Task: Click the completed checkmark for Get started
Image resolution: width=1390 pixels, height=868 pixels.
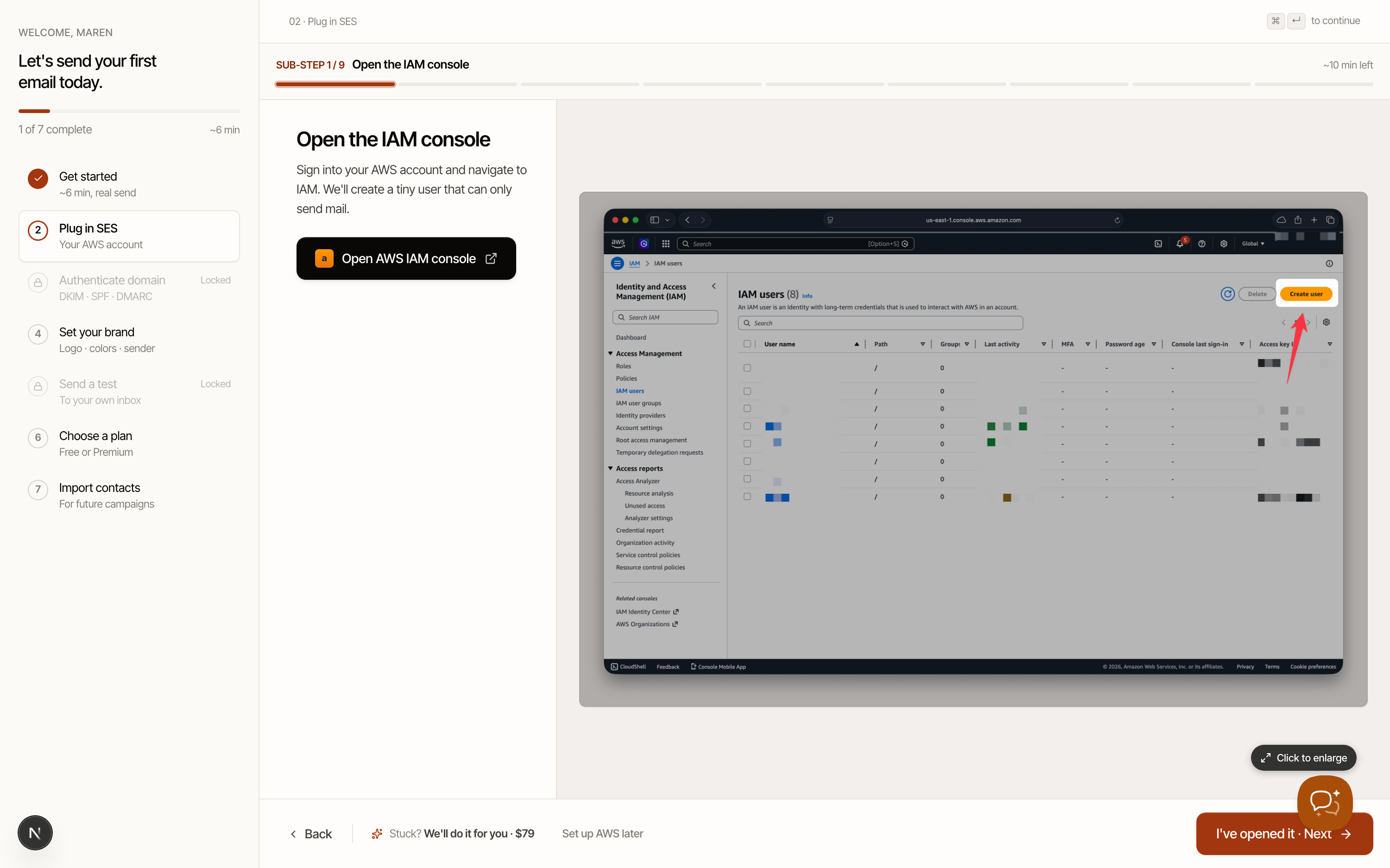Action: pyautogui.click(x=38, y=178)
